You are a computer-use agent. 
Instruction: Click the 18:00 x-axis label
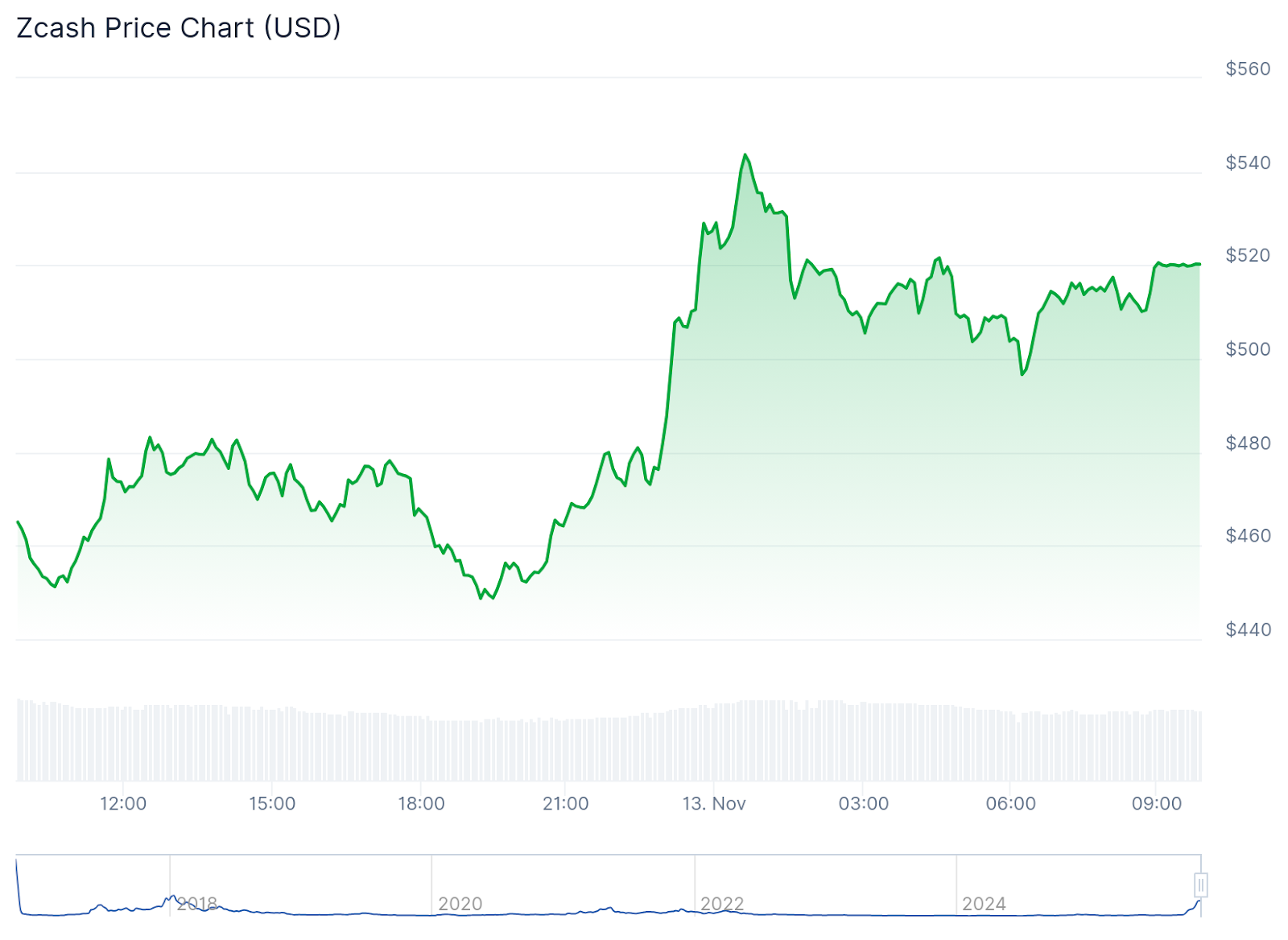(x=421, y=804)
